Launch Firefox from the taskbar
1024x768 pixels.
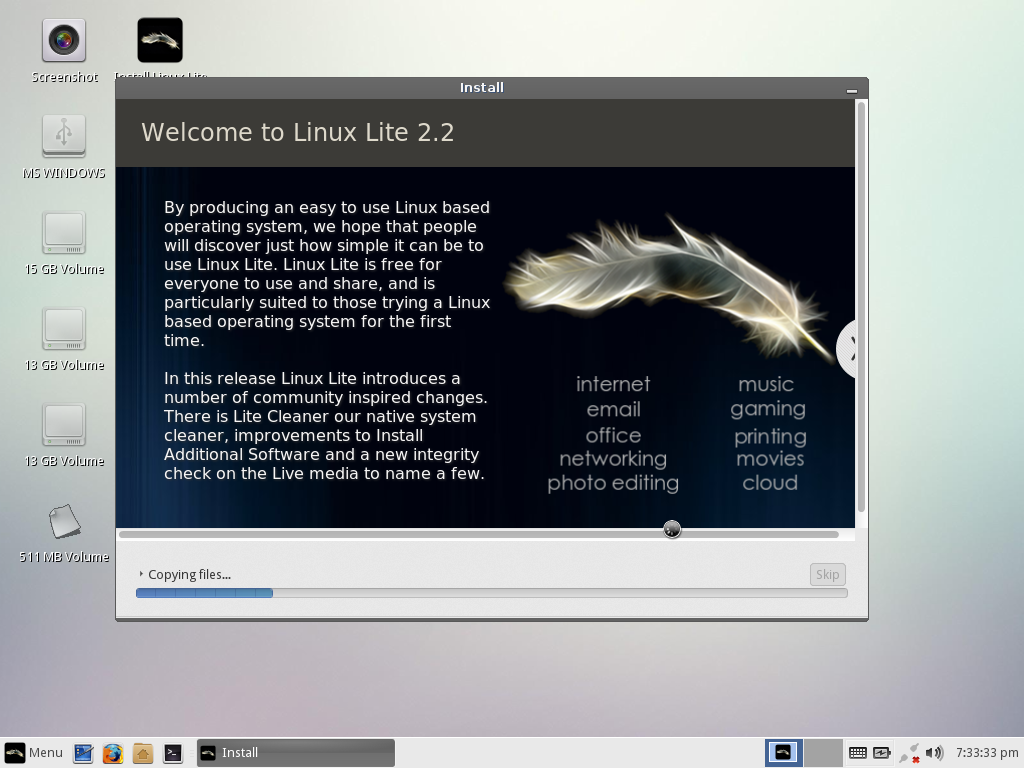click(x=113, y=753)
